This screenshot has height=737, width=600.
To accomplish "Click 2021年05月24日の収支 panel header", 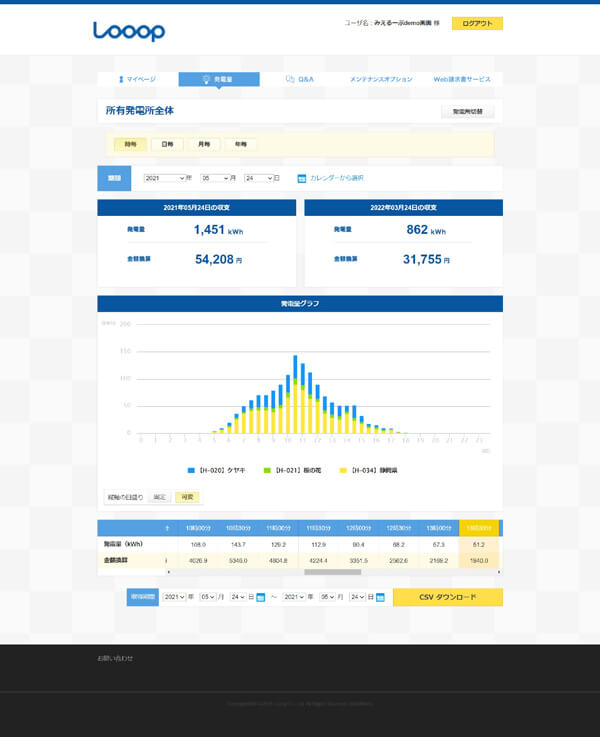I will pos(196,207).
